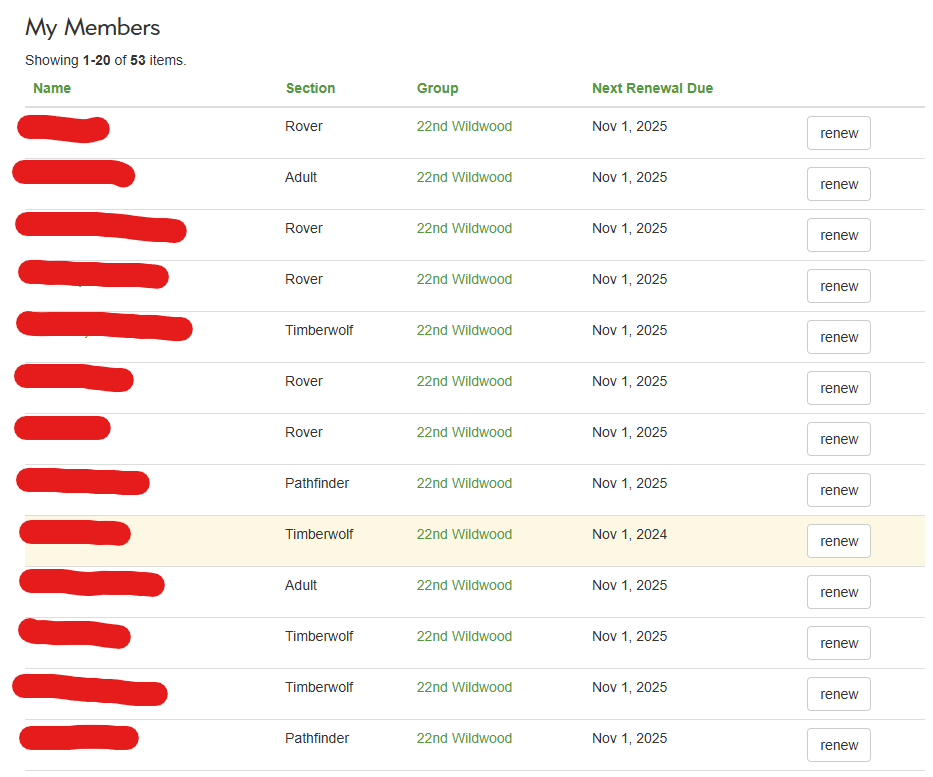Screen dimensions: 933x777
Task: Select the Nov 1, 2024 renewal date cell
Action: click(629, 534)
